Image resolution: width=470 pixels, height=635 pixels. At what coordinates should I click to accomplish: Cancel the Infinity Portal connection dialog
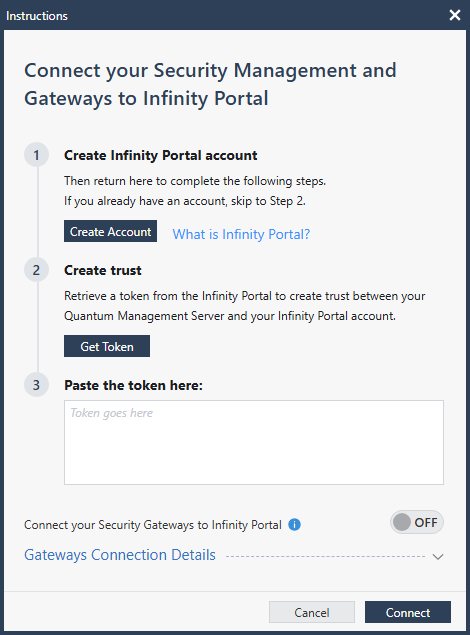pos(312,612)
